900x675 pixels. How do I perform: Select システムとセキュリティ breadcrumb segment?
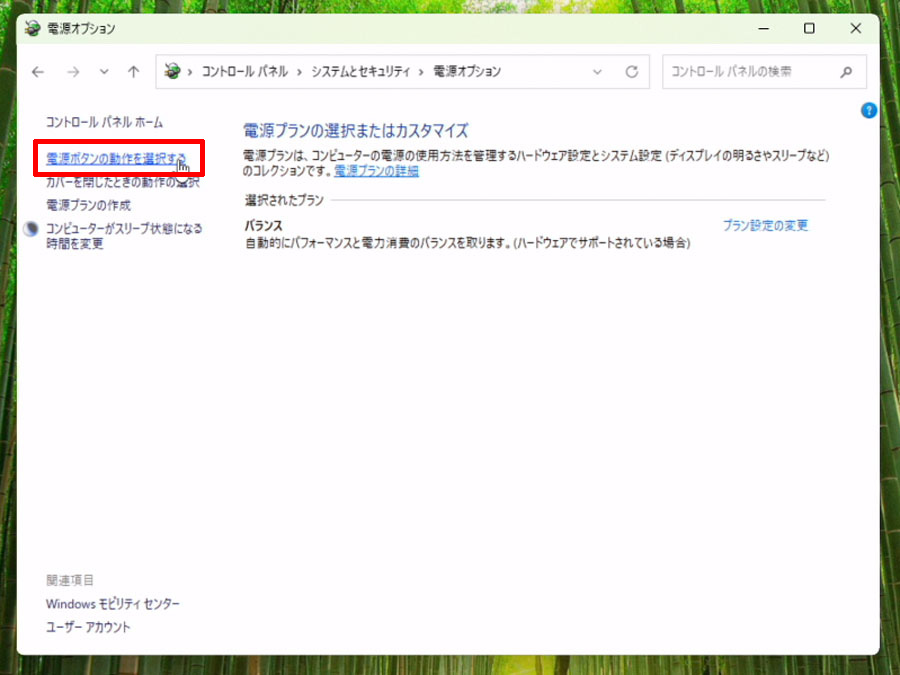360,72
